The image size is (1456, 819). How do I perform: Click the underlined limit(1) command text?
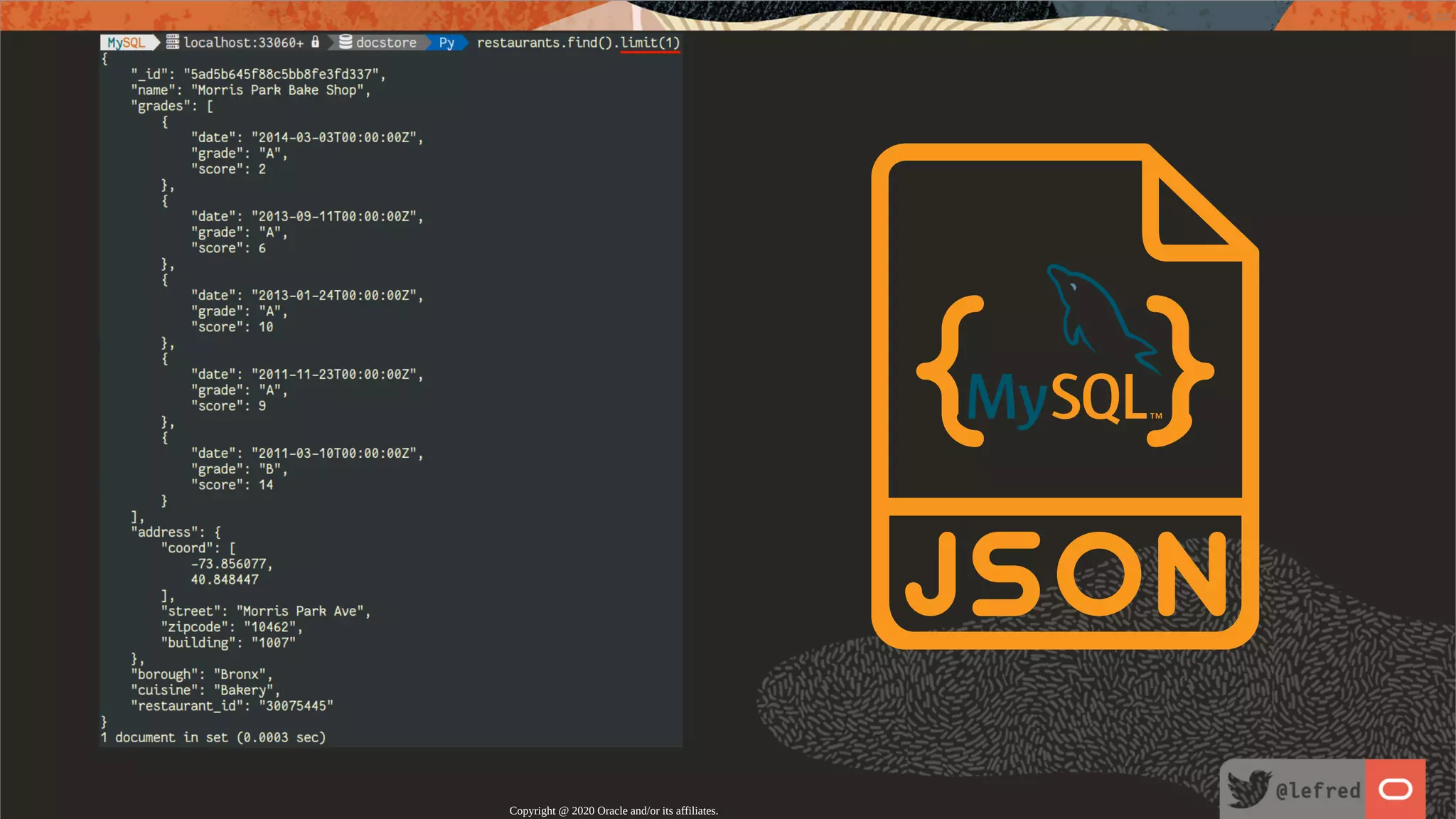(x=650, y=43)
